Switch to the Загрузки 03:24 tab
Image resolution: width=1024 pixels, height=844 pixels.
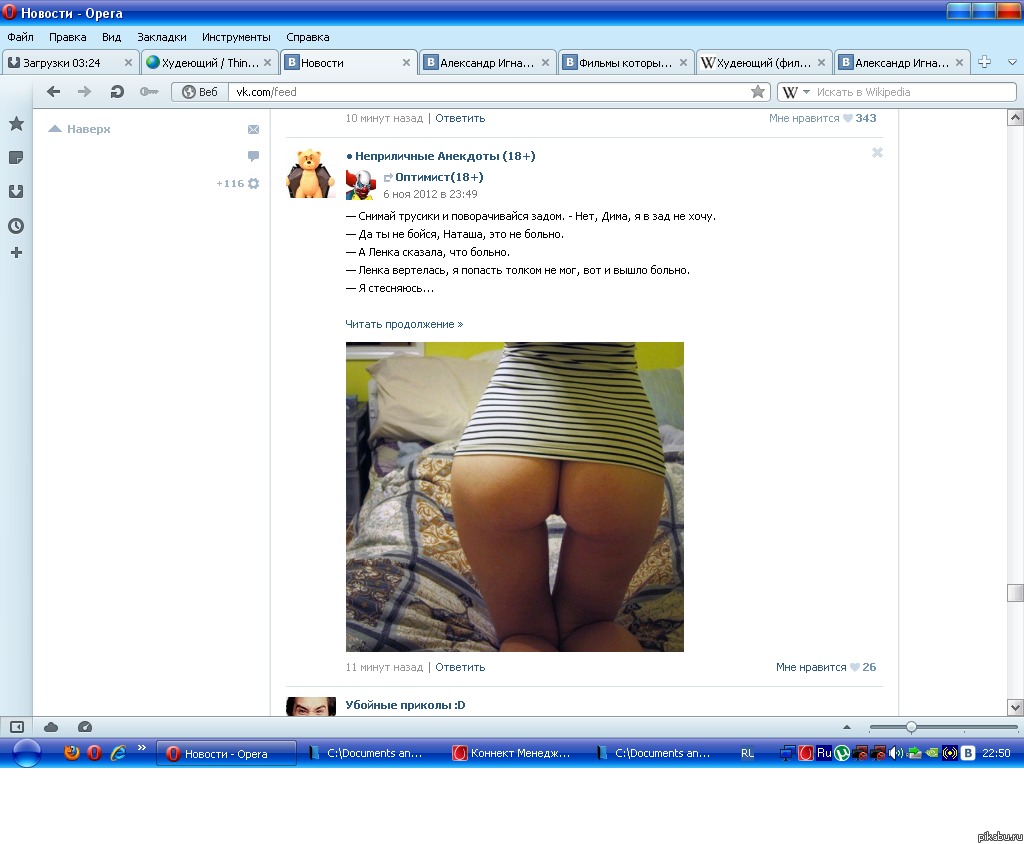point(68,62)
